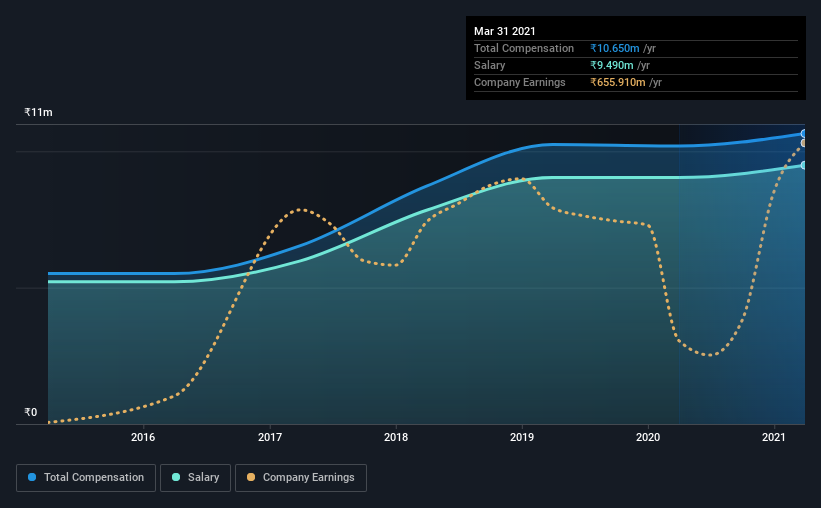The height and width of the screenshot is (508, 821).
Task: Toggle the Total Compensation legend button
Action: coord(86,478)
